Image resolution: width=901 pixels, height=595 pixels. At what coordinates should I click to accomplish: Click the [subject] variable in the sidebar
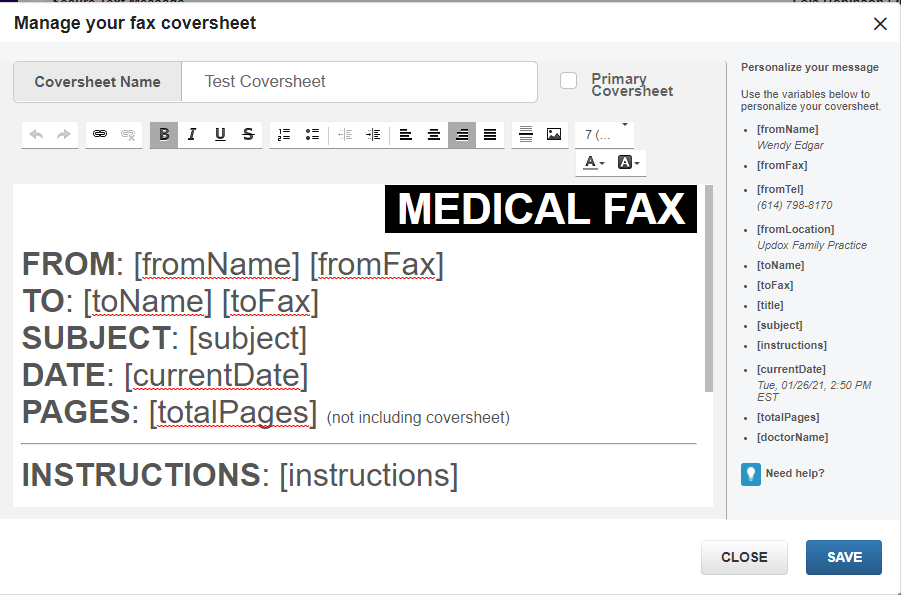pyautogui.click(x=779, y=325)
